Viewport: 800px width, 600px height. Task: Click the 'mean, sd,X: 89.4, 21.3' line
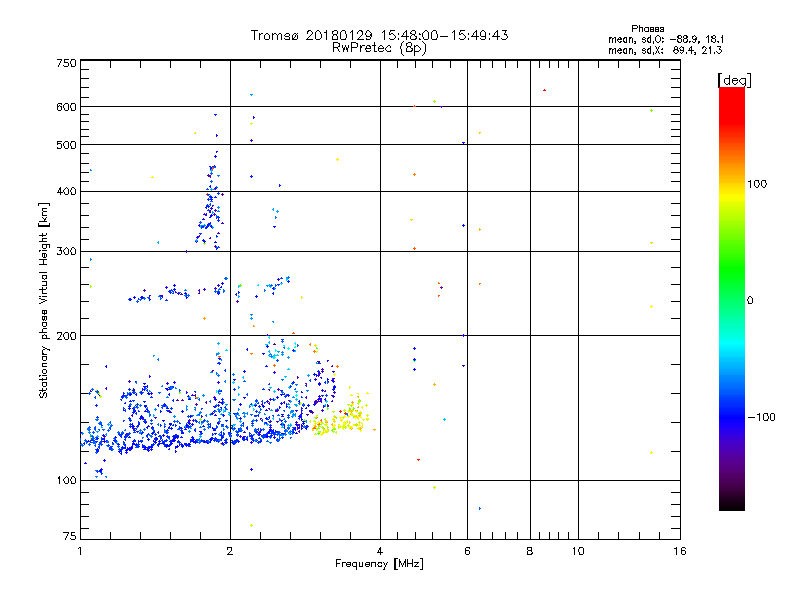pos(665,50)
